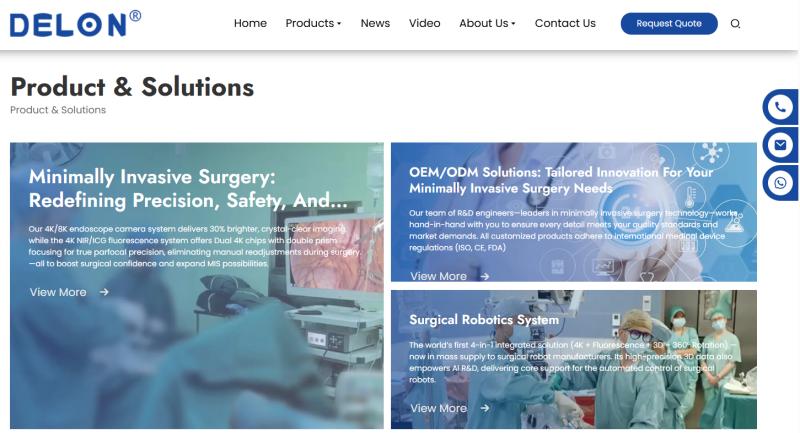This screenshot has height=433, width=800.
Task: Click arrow beside OEM/ODM Solutions View More
Action: pos(485,276)
